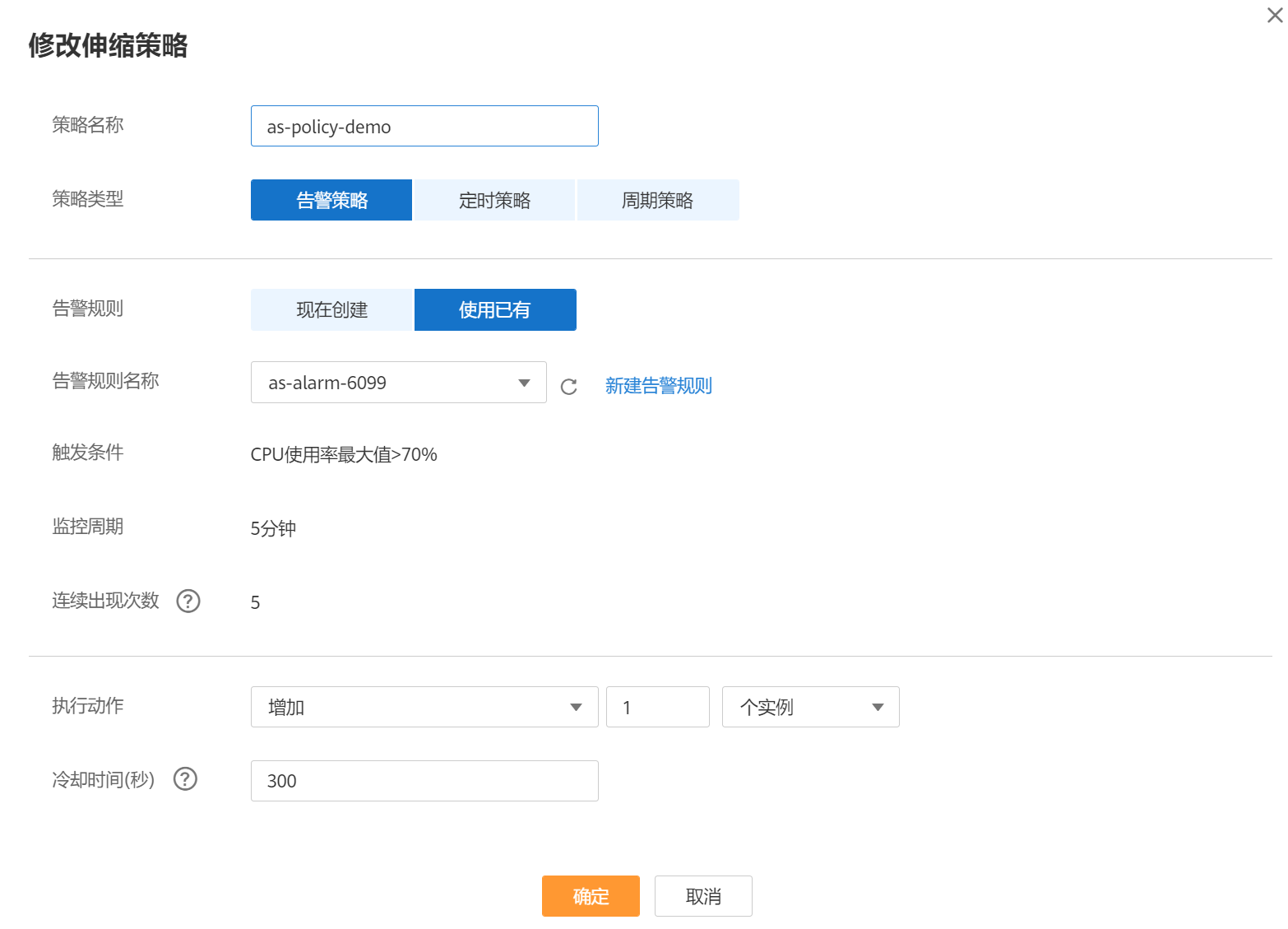Click the 修改伸缩策略 dialog title
Image resolution: width=1288 pixels, height=929 pixels.
coord(108,45)
